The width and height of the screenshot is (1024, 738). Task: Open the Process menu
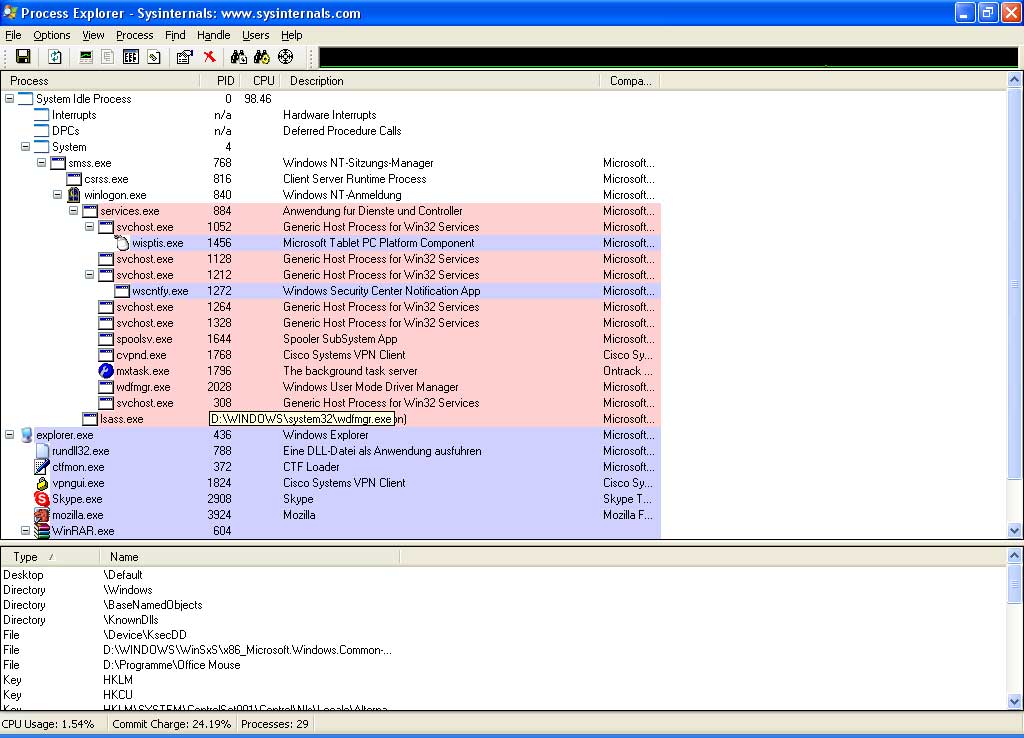click(135, 35)
